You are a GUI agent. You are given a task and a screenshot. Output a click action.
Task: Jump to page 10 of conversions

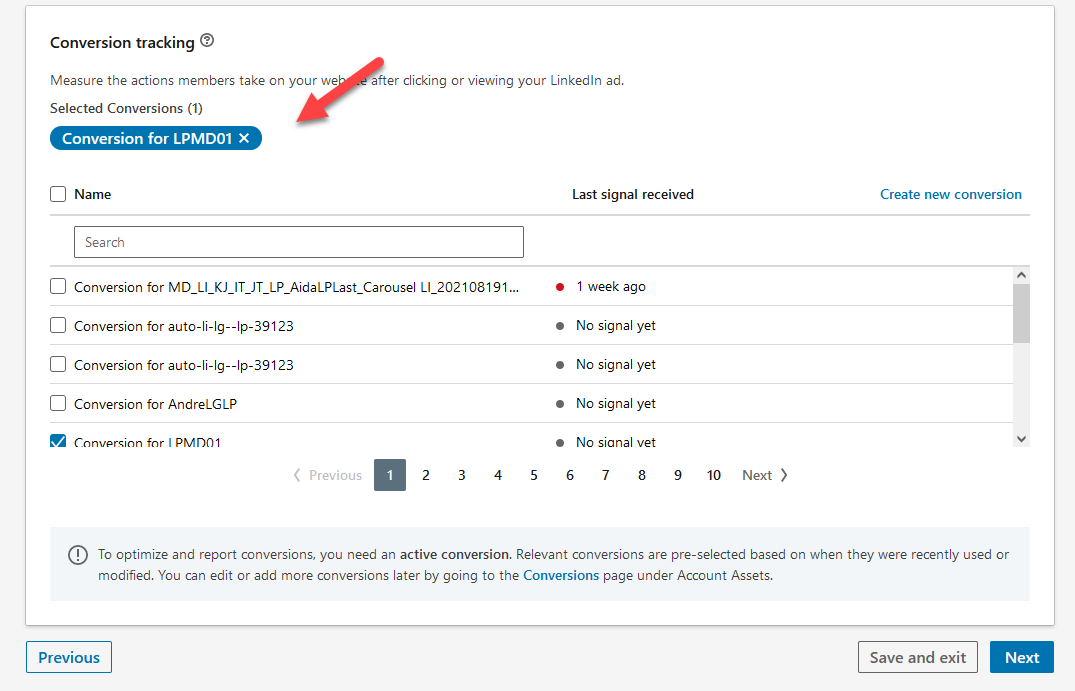click(x=713, y=475)
